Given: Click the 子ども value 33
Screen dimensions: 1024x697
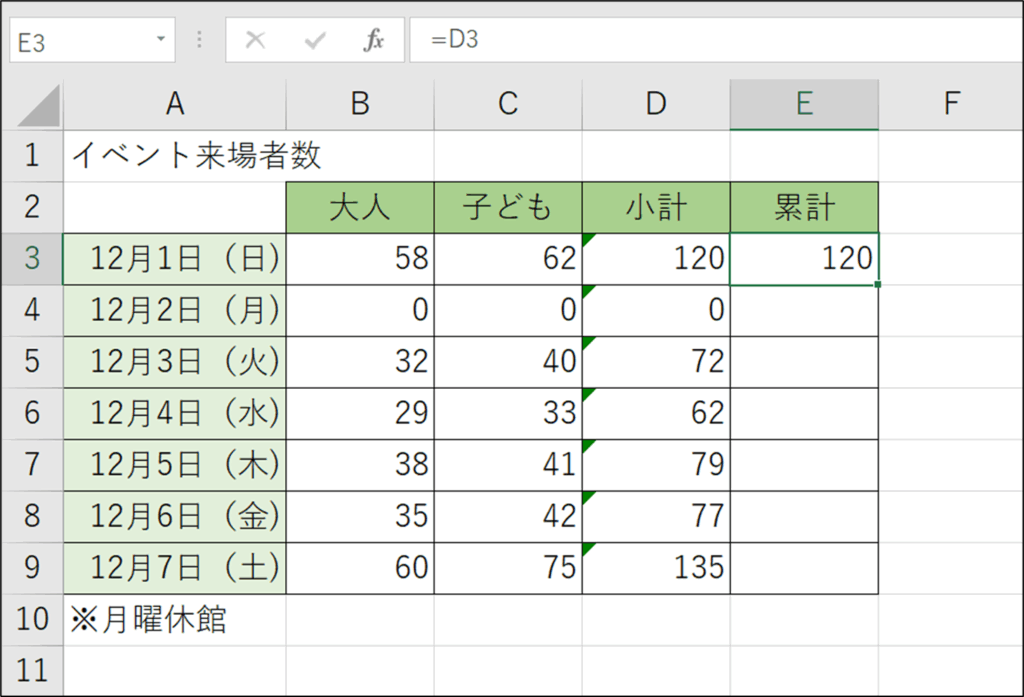Looking at the screenshot, I should [x=508, y=413].
